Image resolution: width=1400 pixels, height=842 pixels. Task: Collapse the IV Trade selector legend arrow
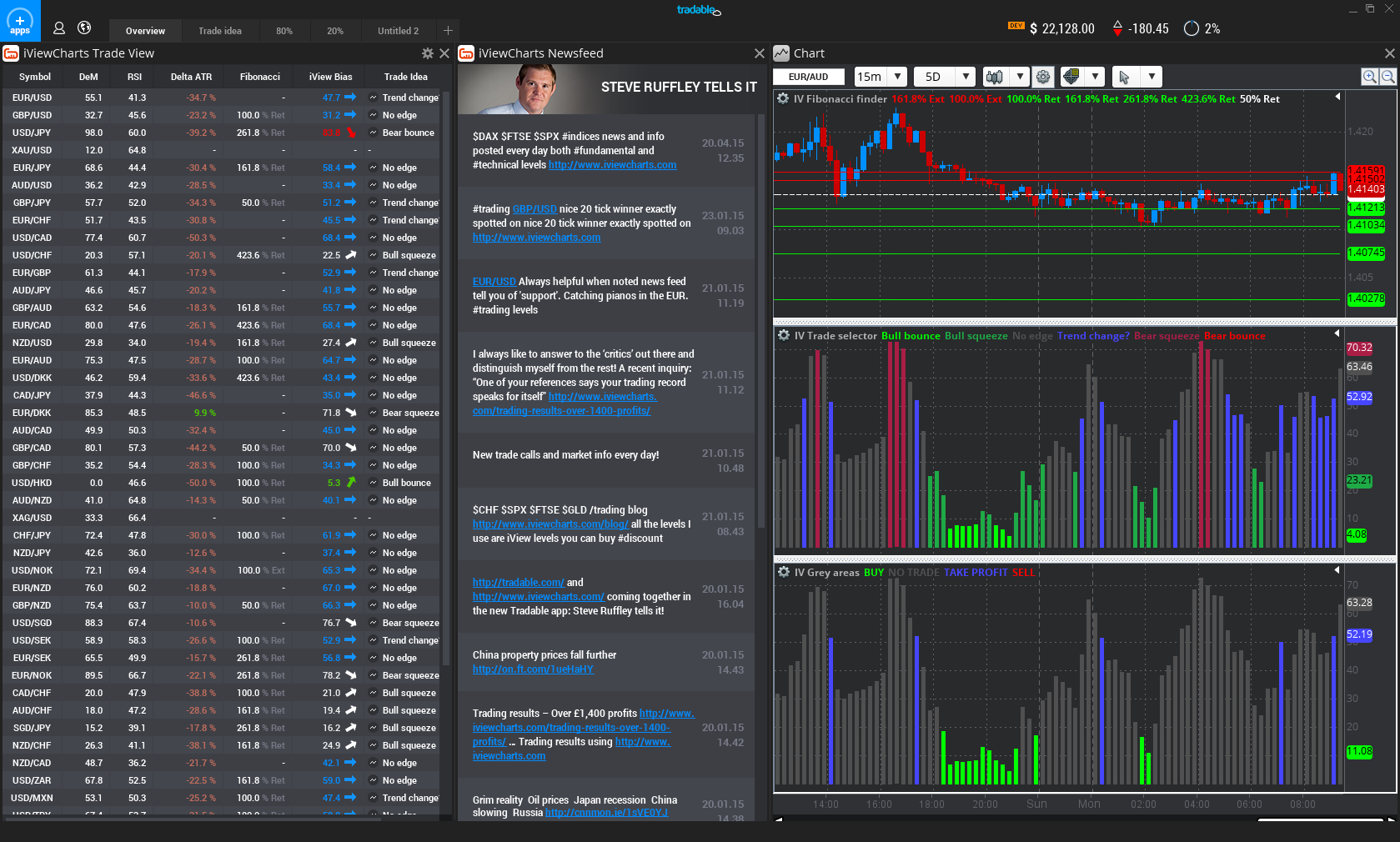[1337, 333]
